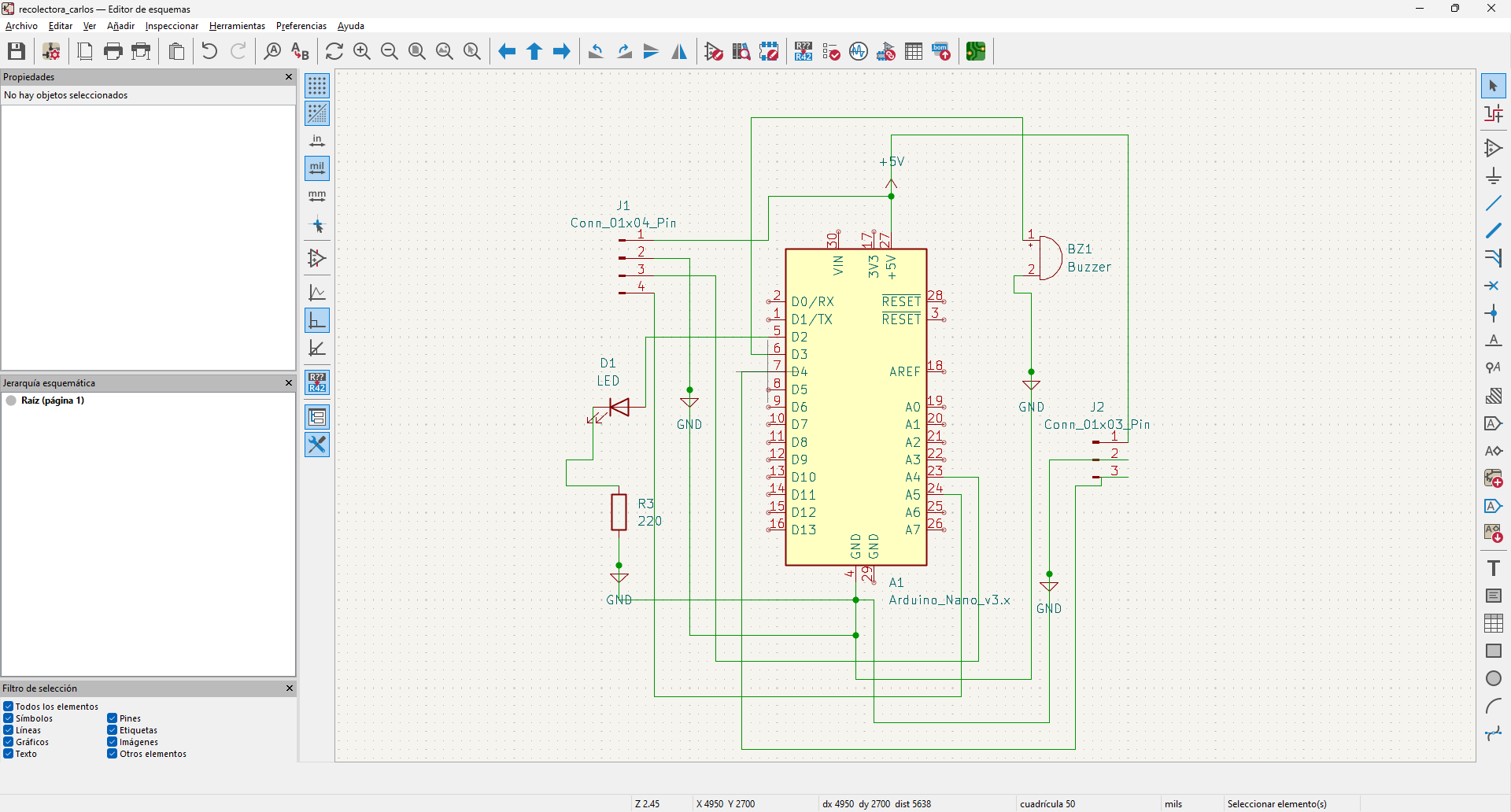
Task: Open the Herramientas menu
Action: [x=237, y=26]
